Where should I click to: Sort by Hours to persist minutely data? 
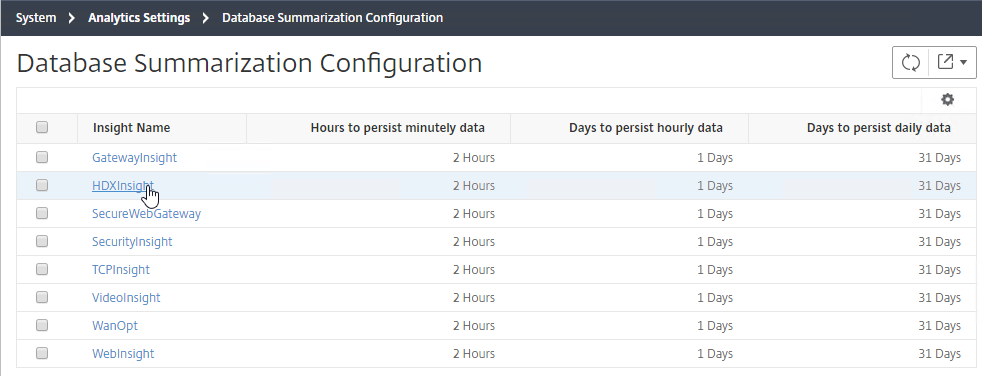398,128
